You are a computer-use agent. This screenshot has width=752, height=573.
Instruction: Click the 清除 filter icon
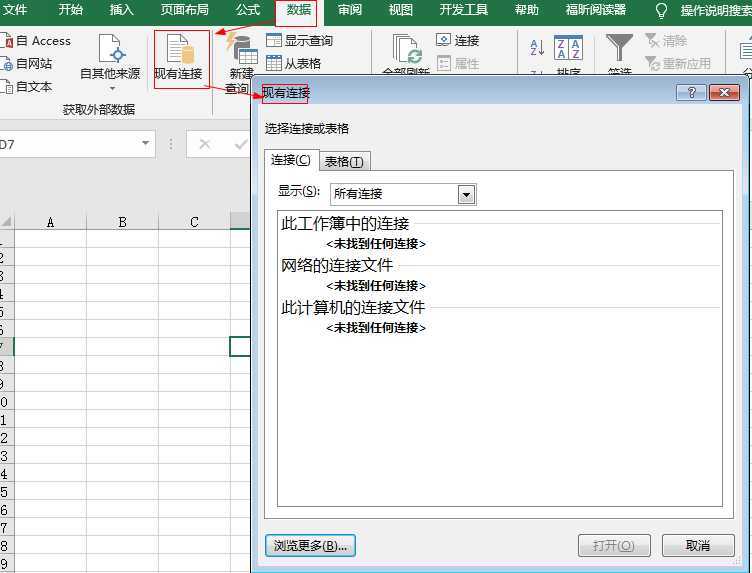(652, 40)
